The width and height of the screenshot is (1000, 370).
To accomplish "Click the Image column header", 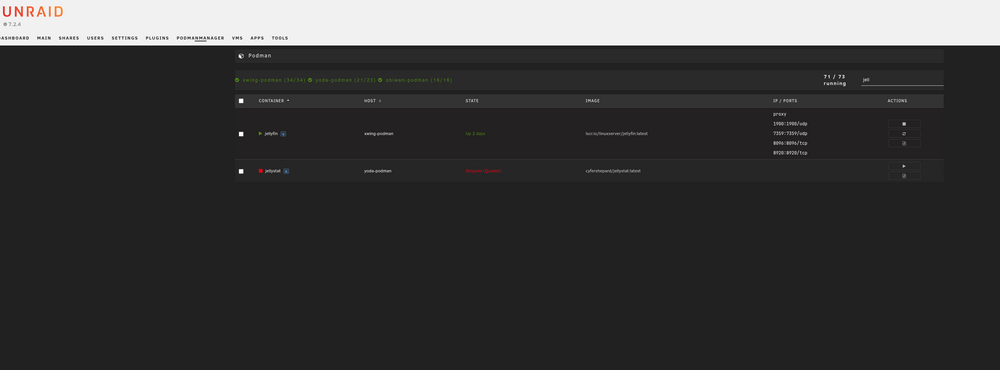I will coord(592,101).
